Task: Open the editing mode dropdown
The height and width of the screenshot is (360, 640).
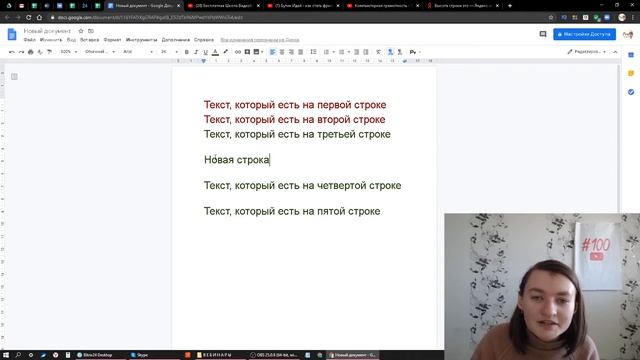Action: point(587,52)
